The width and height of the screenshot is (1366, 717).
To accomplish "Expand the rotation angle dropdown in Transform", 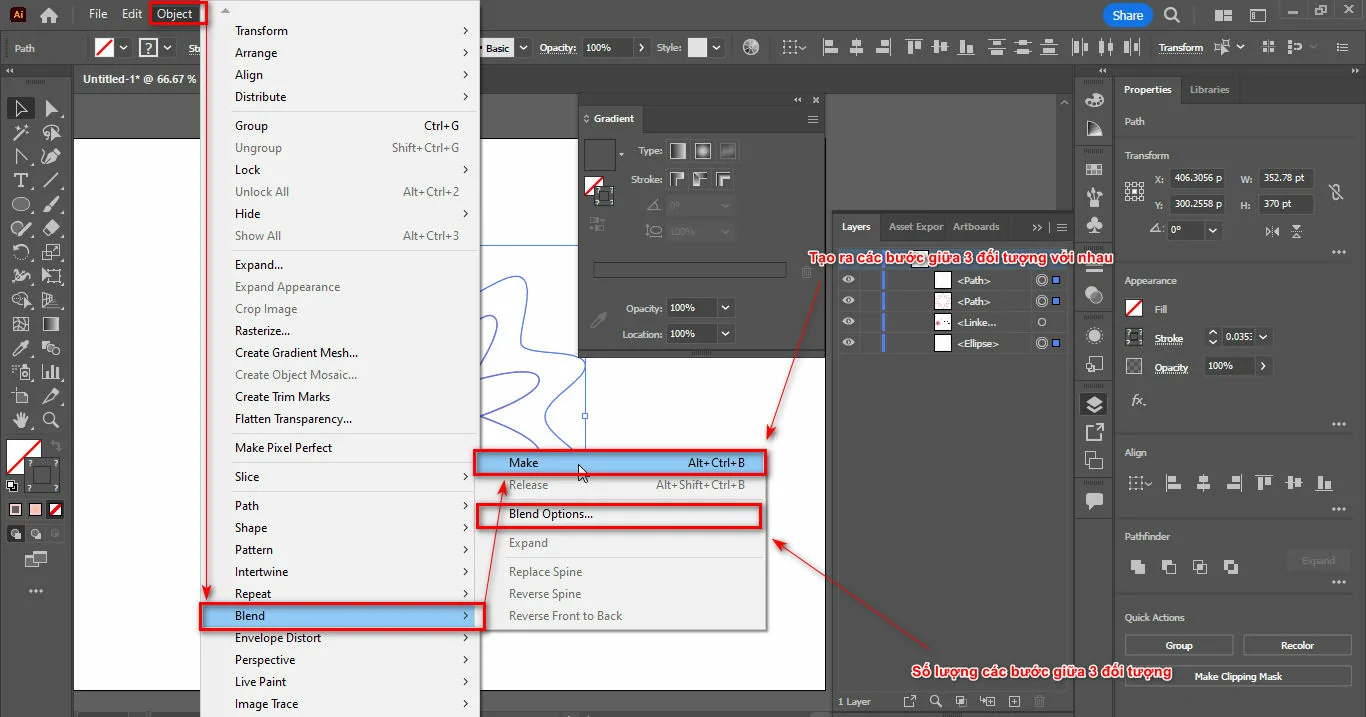I will pyautogui.click(x=1213, y=230).
